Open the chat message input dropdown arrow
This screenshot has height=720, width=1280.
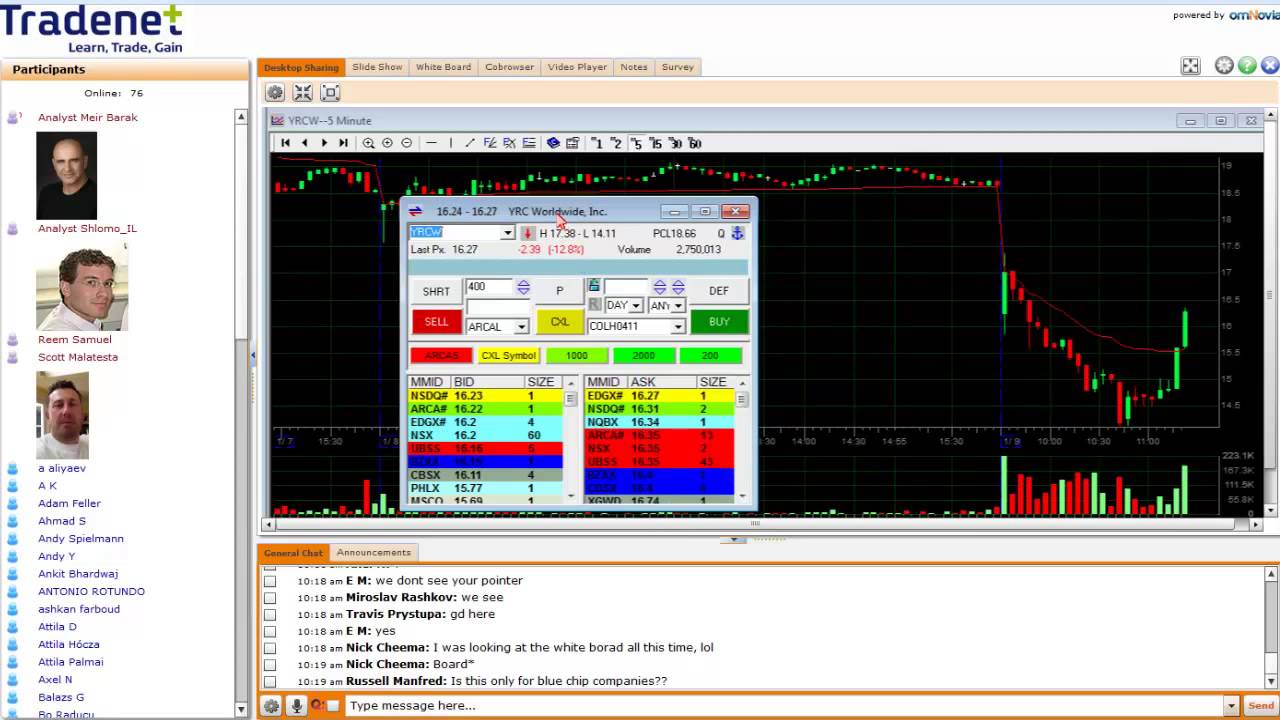tap(1231, 706)
